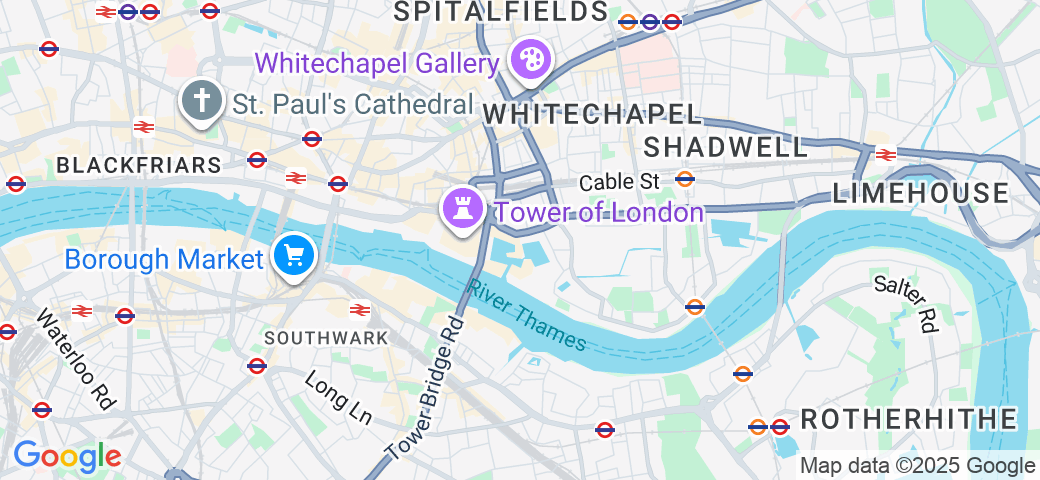This screenshot has width=1040, height=480.
Task: Select Overground station icon left of Rotherhithe label
Action: (x=758, y=426)
